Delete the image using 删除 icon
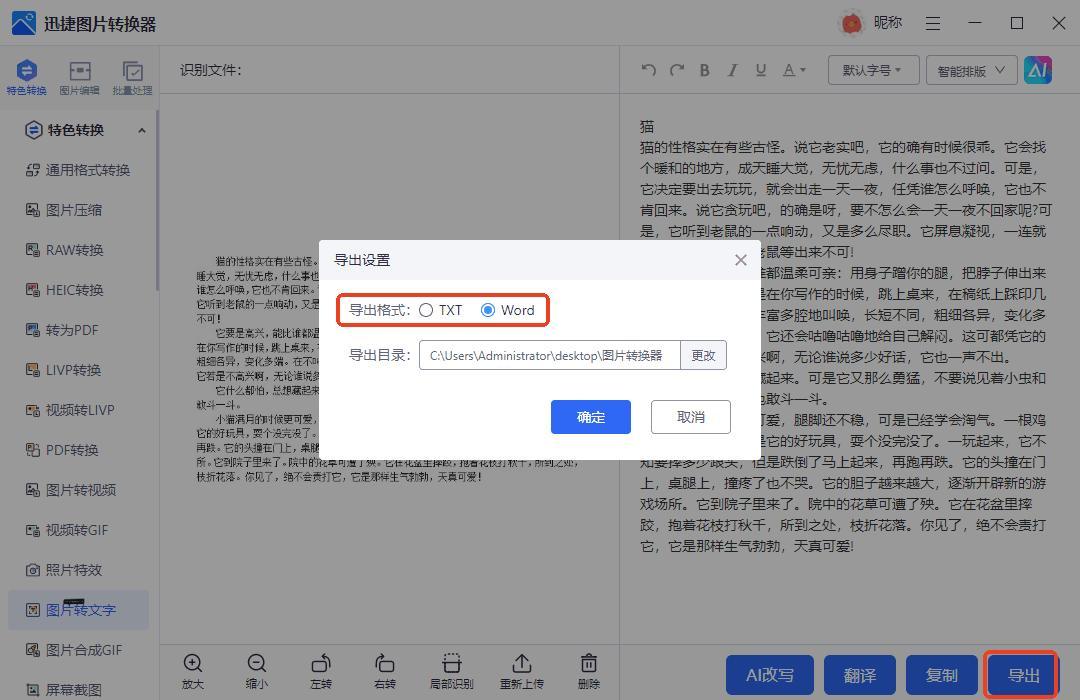The image size is (1080, 700). click(589, 670)
